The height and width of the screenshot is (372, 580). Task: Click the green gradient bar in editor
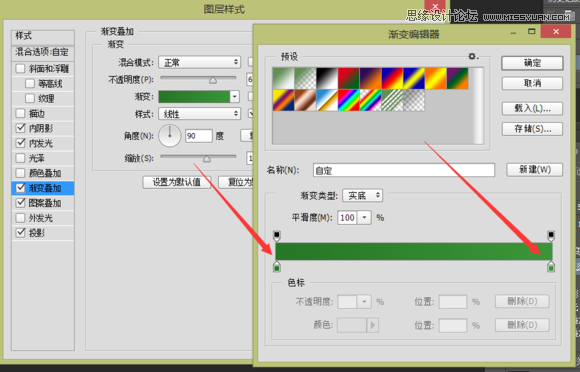(x=414, y=251)
